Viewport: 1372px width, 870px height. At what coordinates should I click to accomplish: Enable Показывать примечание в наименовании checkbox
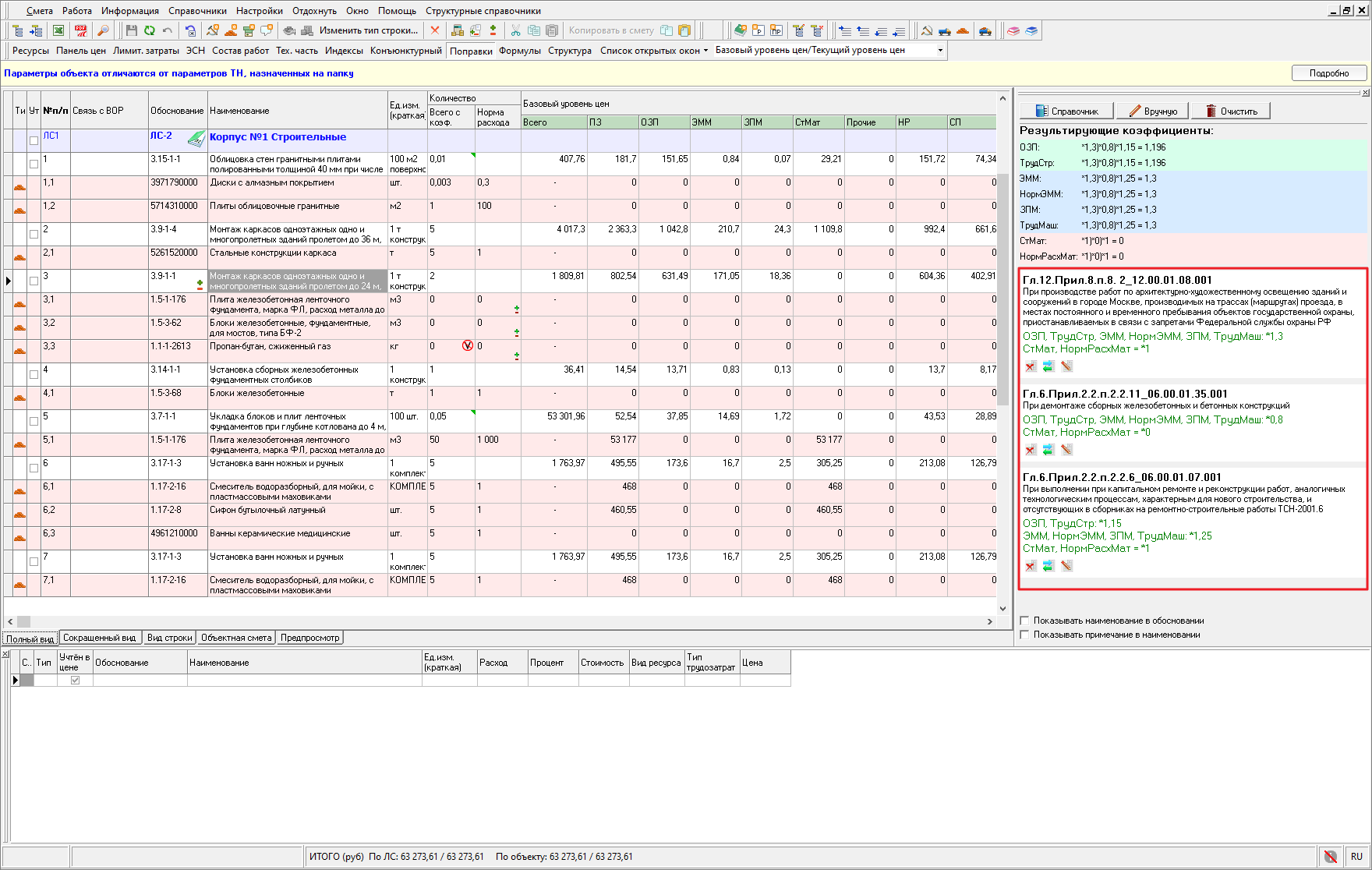coord(1024,635)
